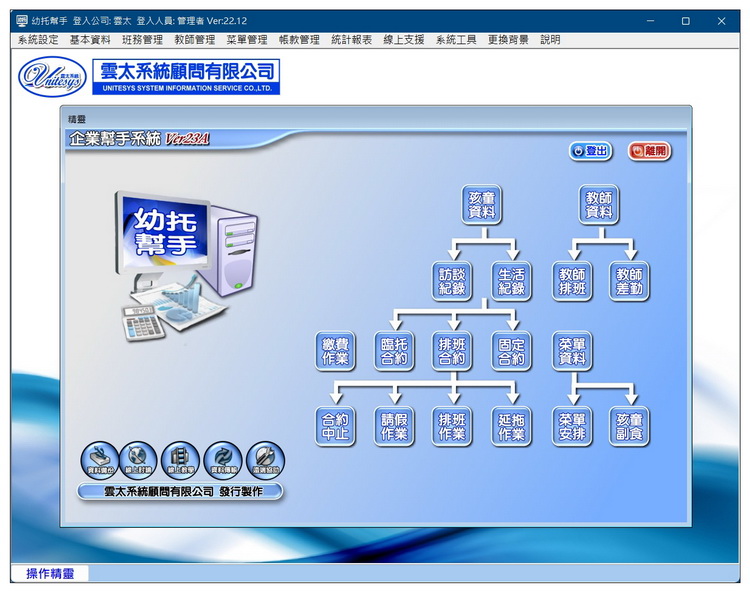
Task: Click the 幼托幫手 computer illustration
Action: (x=186, y=265)
